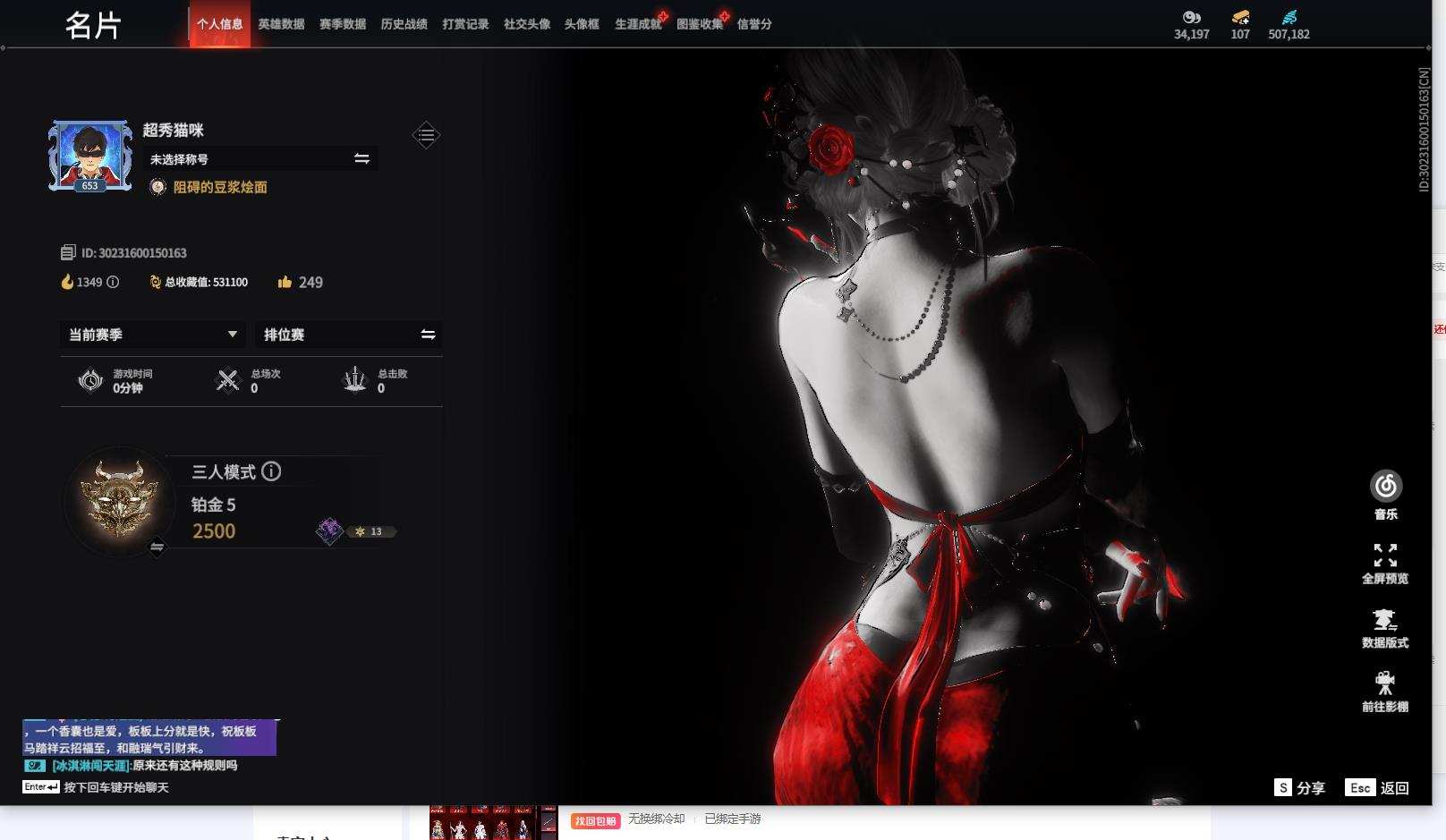This screenshot has width=1446, height=840.
Task: Click the info icon beside 三人模式
Action: point(271,471)
